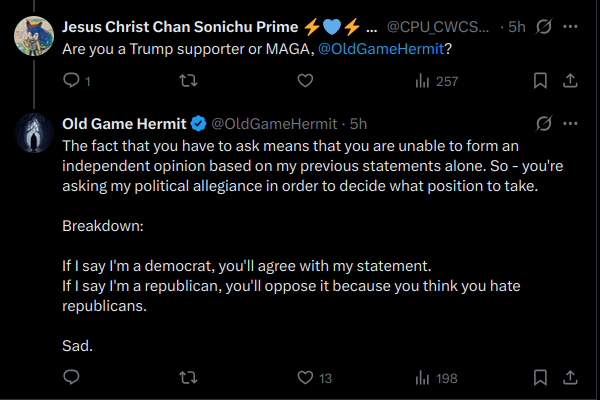Bookmark the Sonichu Prime tweet
600x400 pixels.
(x=540, y=81)
